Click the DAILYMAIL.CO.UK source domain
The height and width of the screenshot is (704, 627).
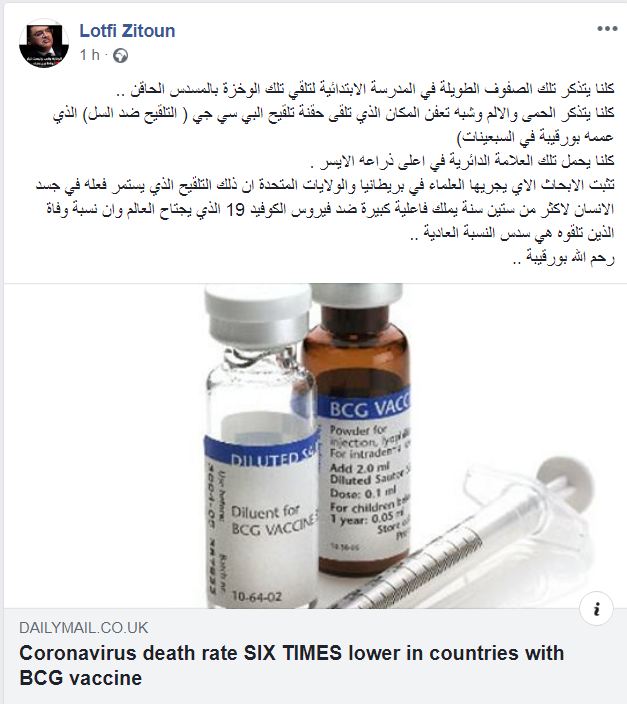tap(84, 628)
